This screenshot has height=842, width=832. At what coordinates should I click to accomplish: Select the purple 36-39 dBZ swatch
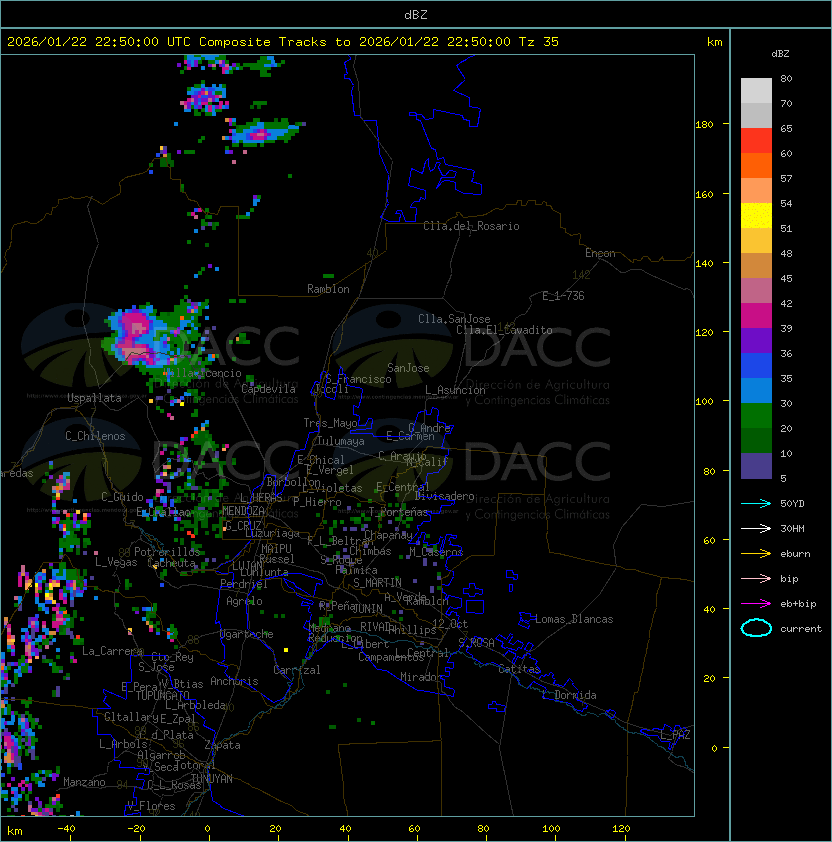coord(756,340)
